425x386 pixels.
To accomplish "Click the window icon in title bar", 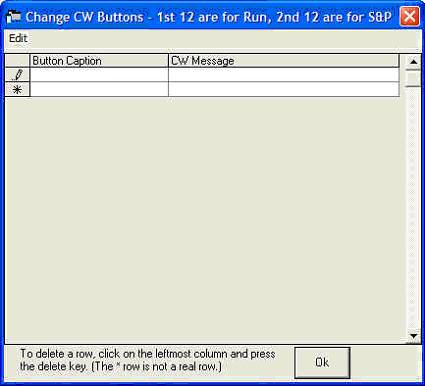I will click(14, 16).
